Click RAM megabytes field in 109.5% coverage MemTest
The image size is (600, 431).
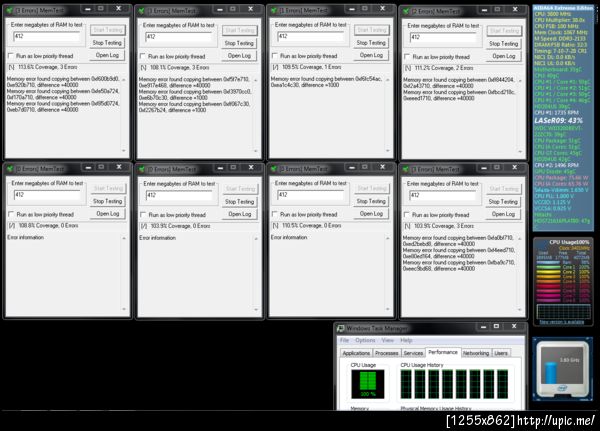point(311,36)
